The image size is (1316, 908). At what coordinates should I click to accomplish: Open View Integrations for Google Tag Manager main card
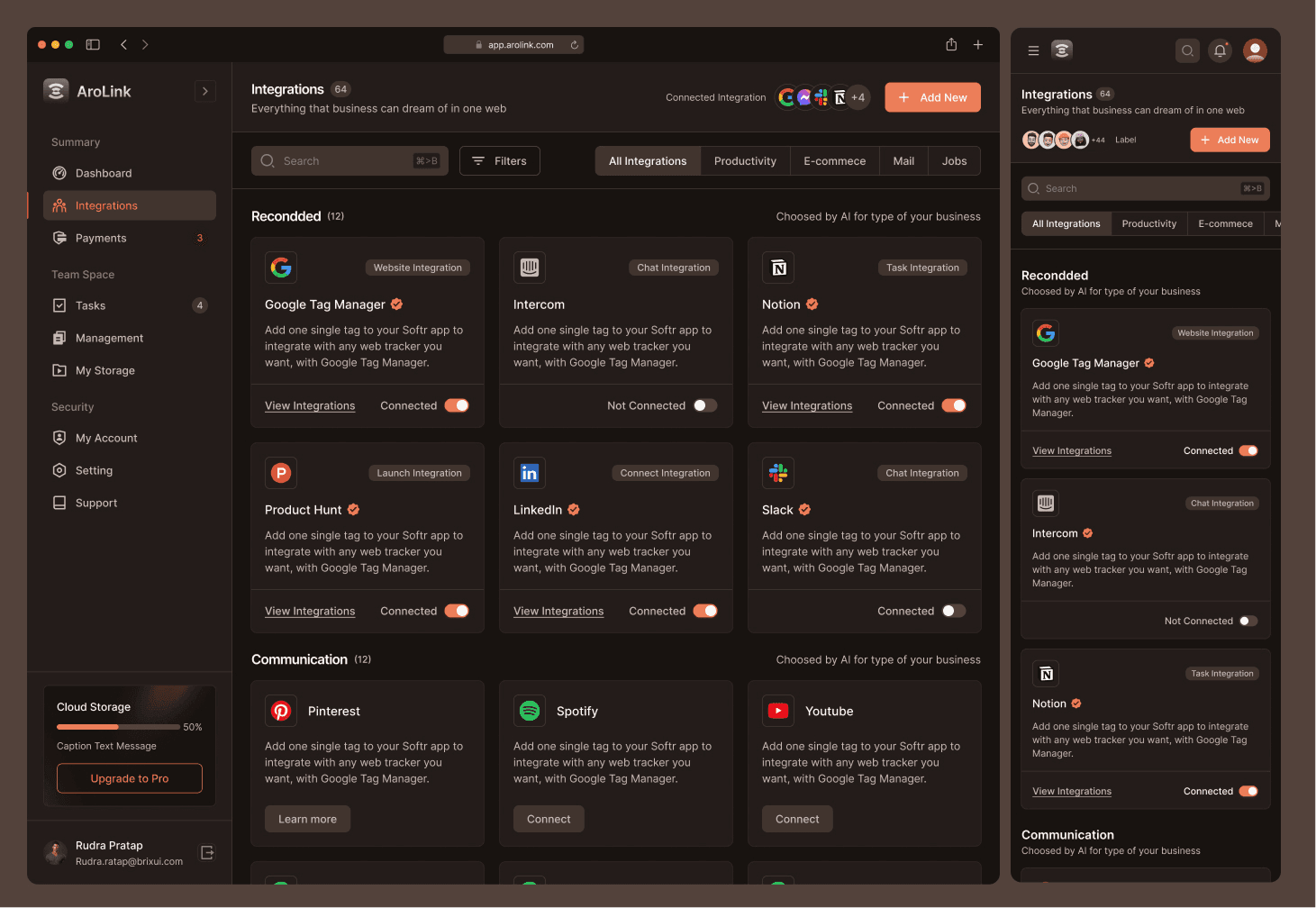310,405
